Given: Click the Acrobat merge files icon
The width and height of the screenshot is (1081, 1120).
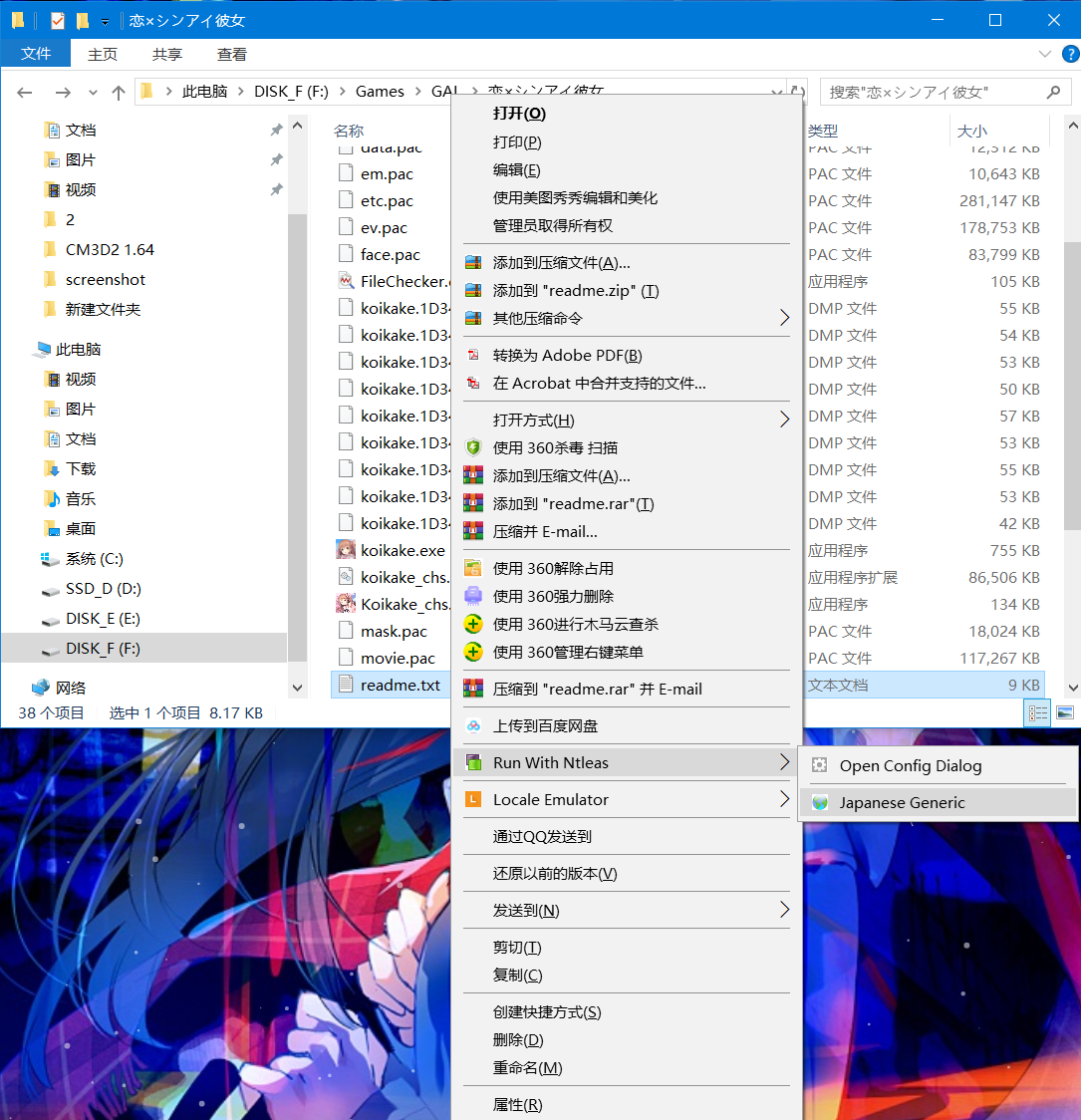Looking at the screenshot, I should pyautogui.click(x=473, y=383).
